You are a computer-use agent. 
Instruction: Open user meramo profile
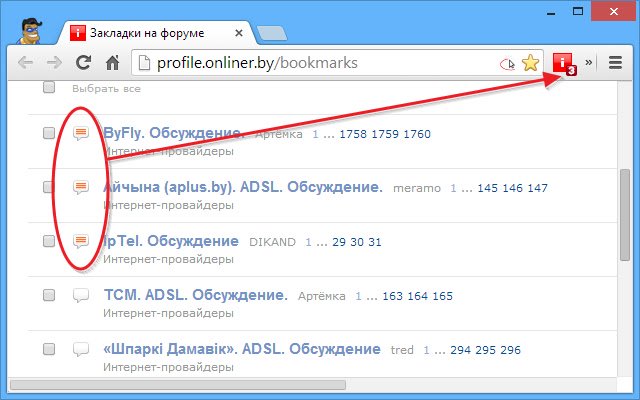(417, 188)
